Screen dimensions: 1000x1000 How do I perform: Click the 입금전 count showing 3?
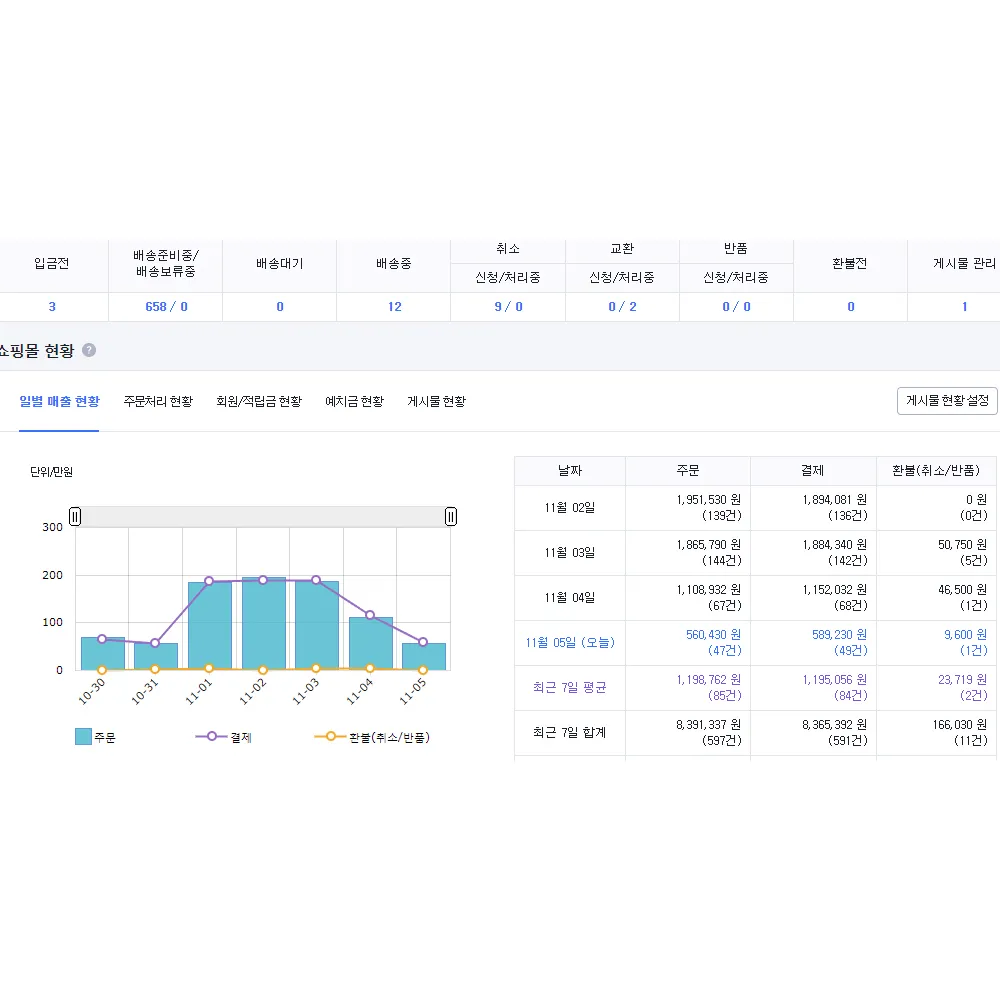click(x=51, y=307)
